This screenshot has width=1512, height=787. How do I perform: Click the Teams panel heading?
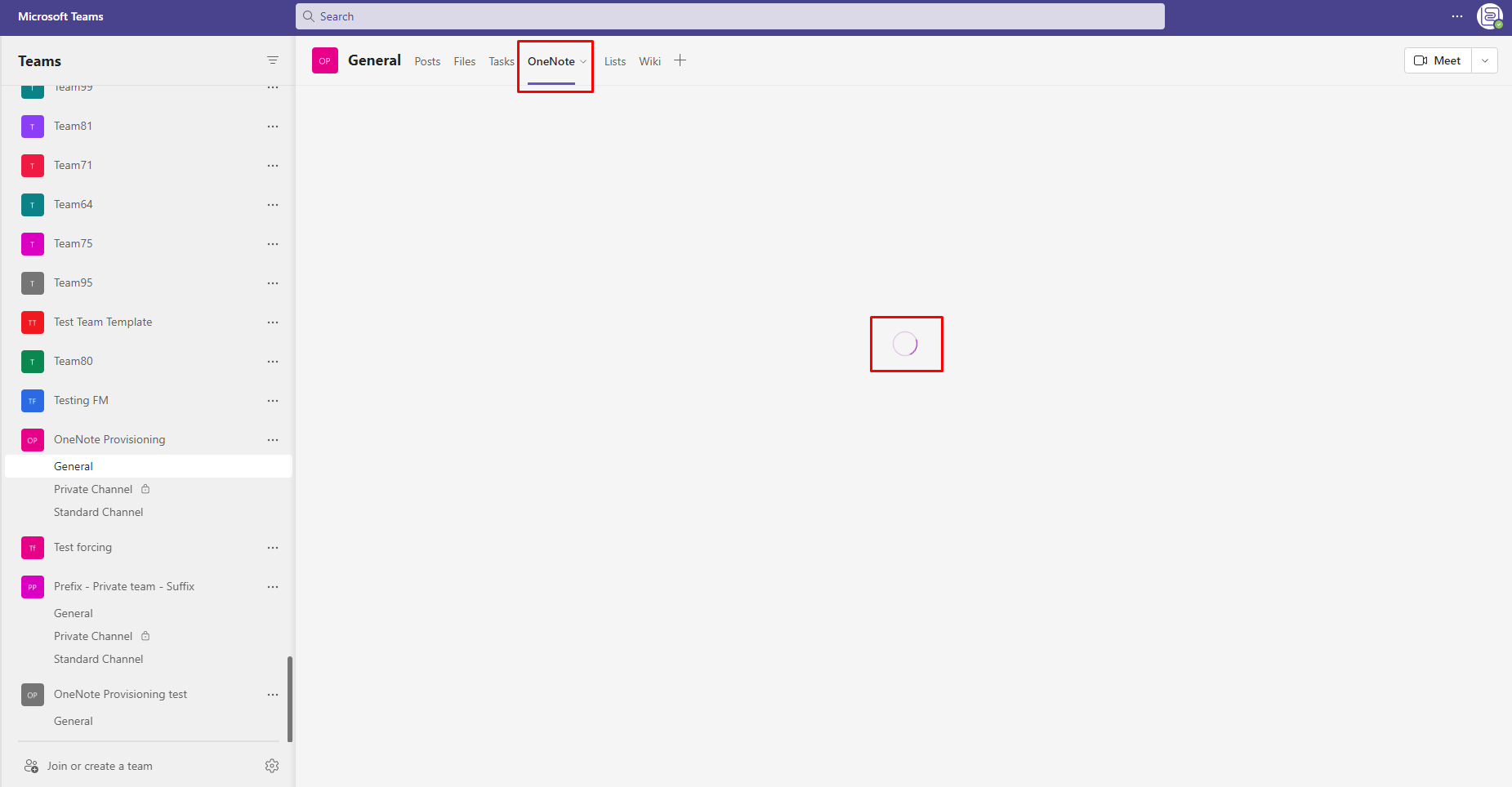click(x=39, y=61)
